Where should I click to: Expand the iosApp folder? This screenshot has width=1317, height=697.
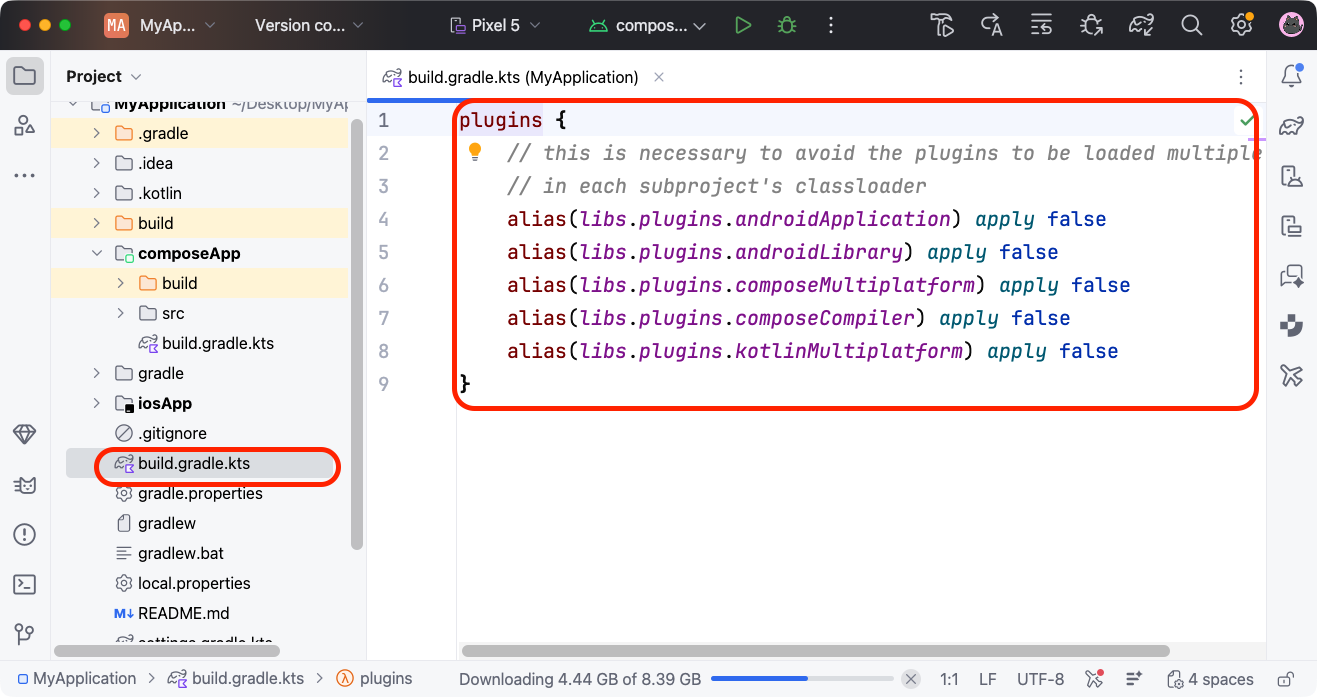[x=97, y=404]
